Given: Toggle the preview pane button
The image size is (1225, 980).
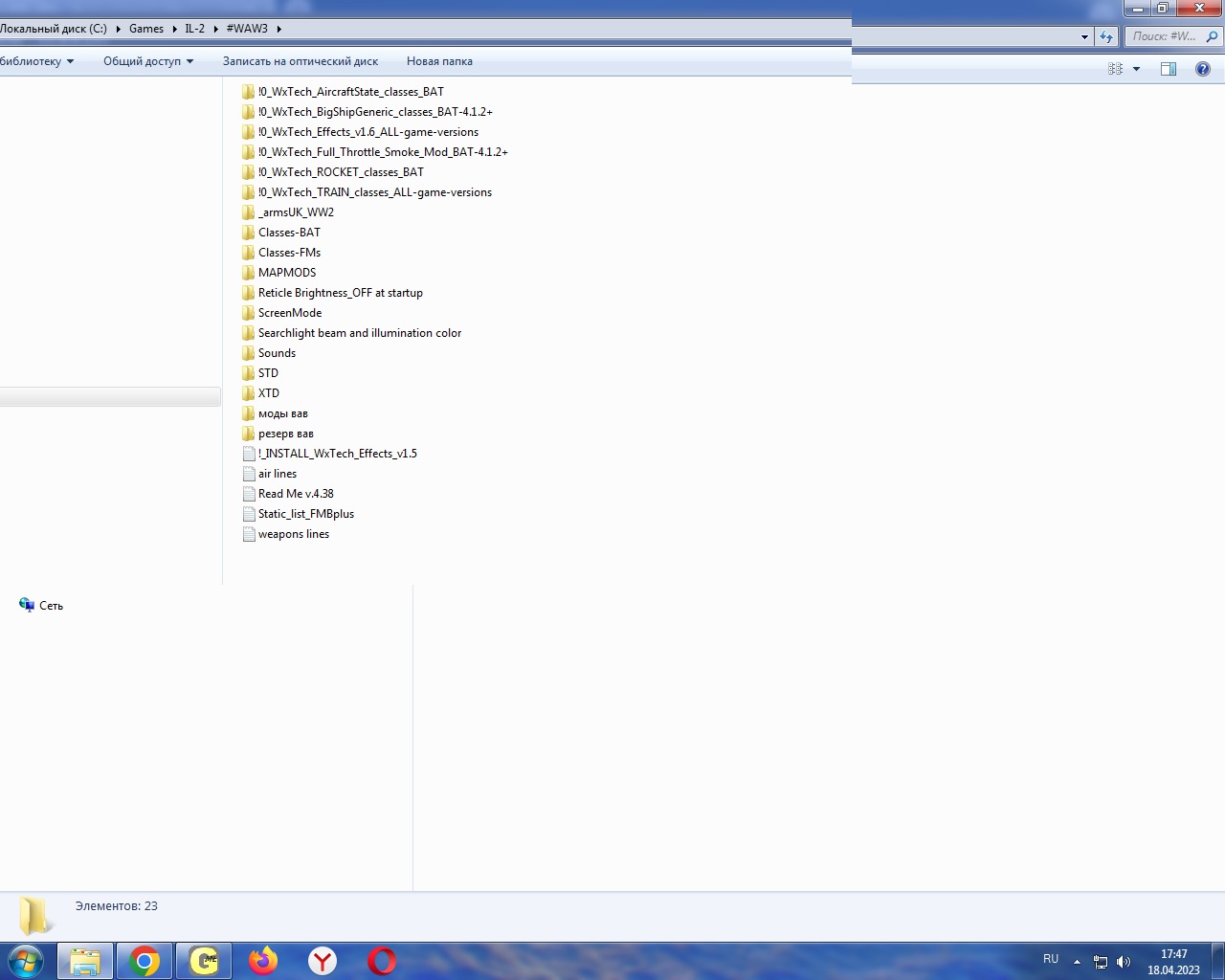Looking at the screenshot, I should [x=1169, y=69].
